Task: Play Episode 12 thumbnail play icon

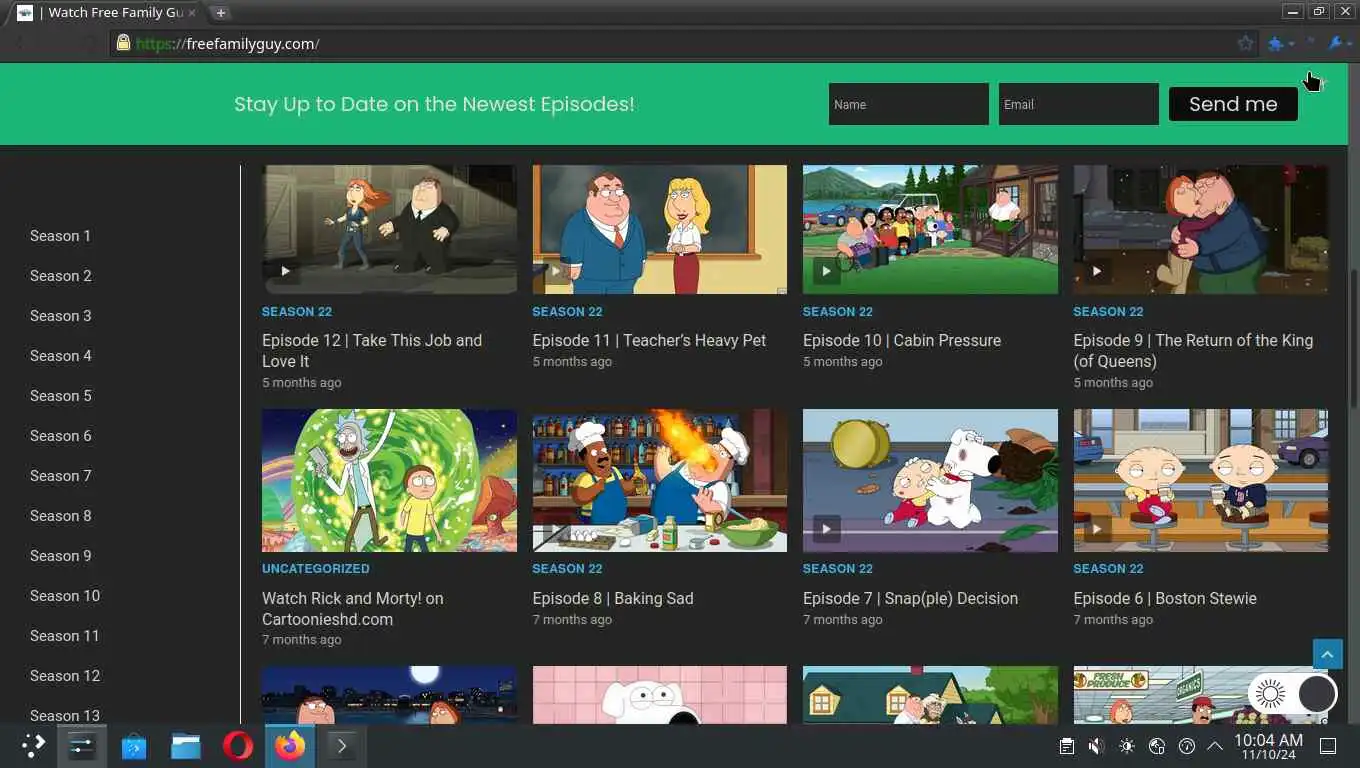Action: click(285, 270)
